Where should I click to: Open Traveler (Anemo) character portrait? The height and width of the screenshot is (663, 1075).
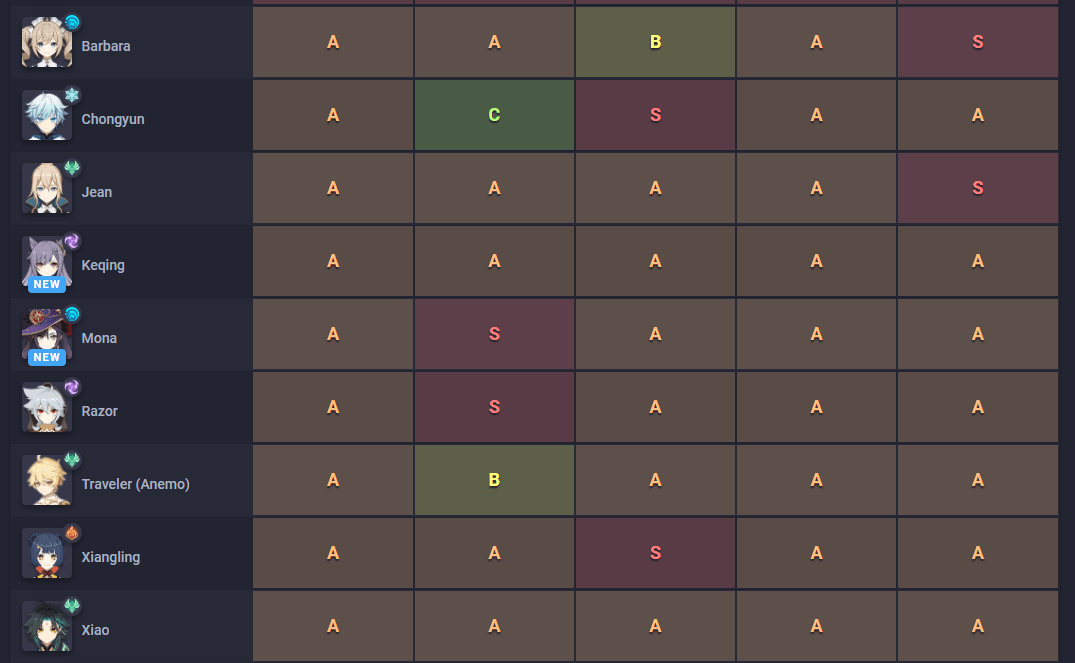[x=46, y=481]
